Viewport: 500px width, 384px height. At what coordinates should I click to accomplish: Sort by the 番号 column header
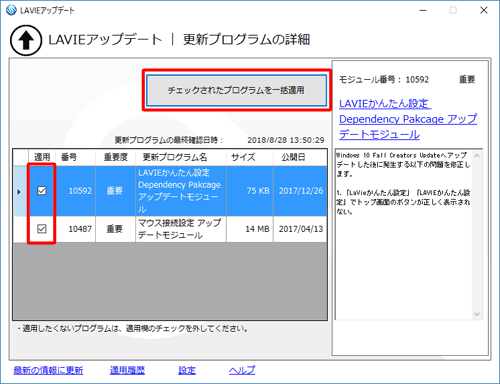pos(76,157)
